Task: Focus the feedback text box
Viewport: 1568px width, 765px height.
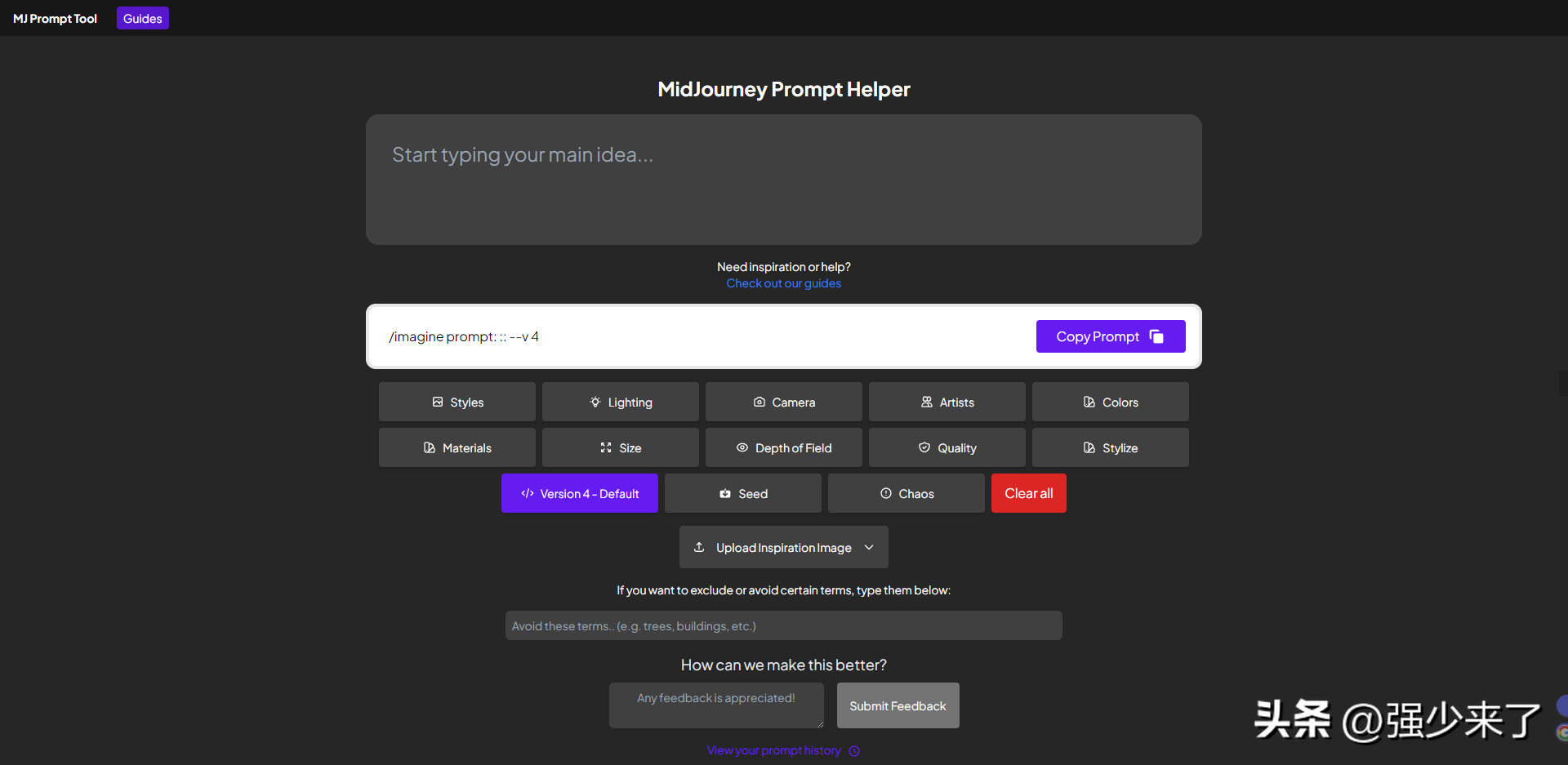Action: 716,705
